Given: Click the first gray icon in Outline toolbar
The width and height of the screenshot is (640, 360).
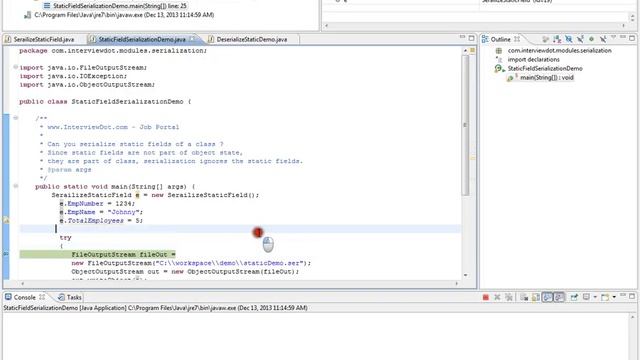Looking at the screenshot, I should point(545,39).
